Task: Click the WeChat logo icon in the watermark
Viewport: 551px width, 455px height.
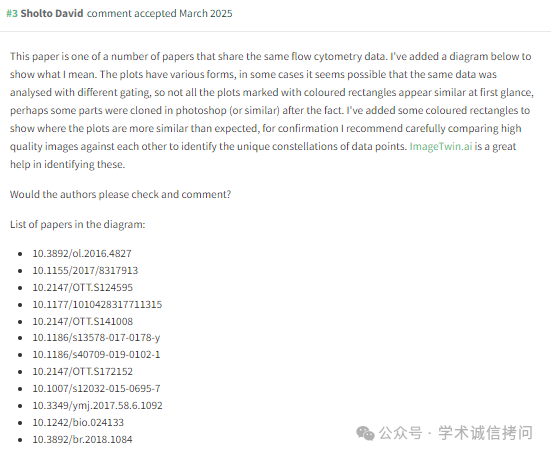Action: pyautogui.click(x=365, y=433)
